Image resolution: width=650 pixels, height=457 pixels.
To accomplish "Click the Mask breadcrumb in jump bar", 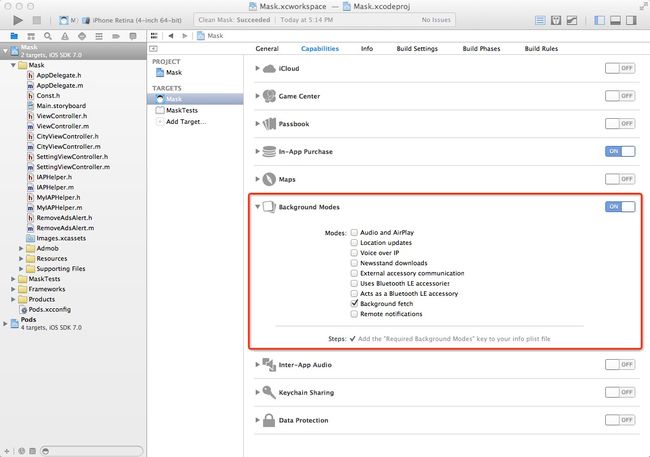I will pos(211,36).
